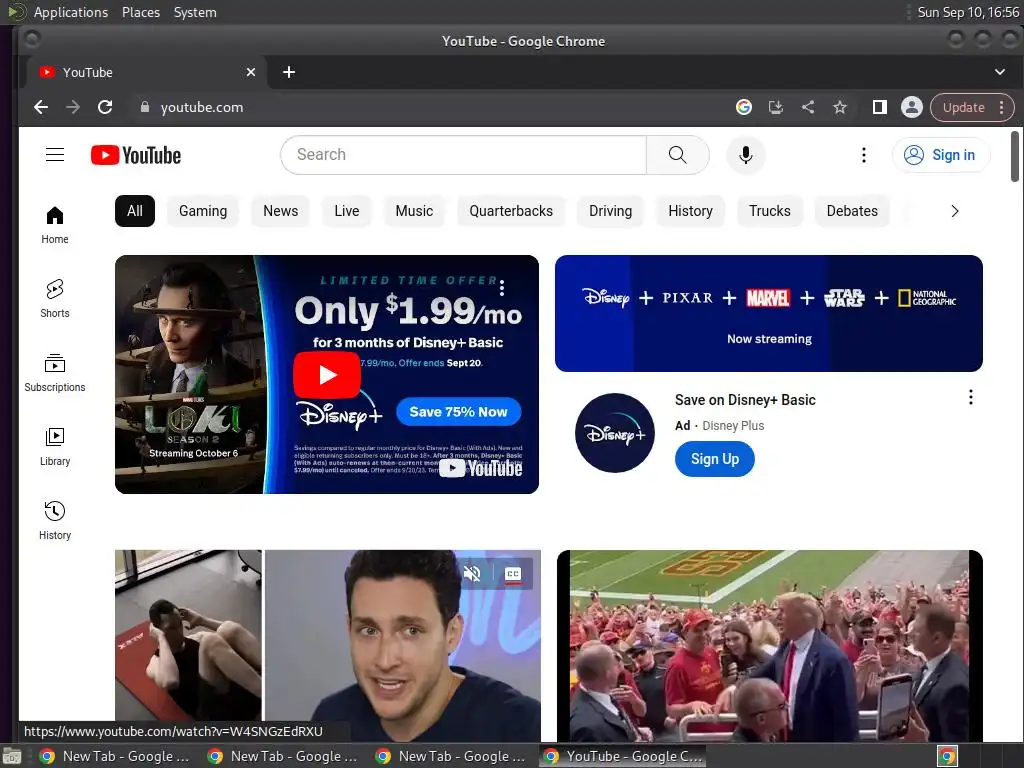Screen dimensions: 1024x768
Task: Toggle Chrome side panel icon
Action: [x=880, y=107]
